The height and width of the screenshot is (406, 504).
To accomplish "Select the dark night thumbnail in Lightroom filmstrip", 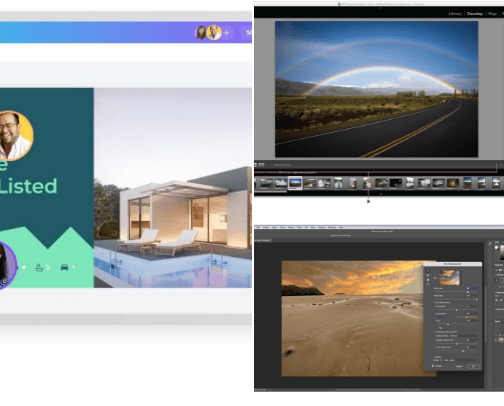I will pyautogui.click(x=395, y=183).
